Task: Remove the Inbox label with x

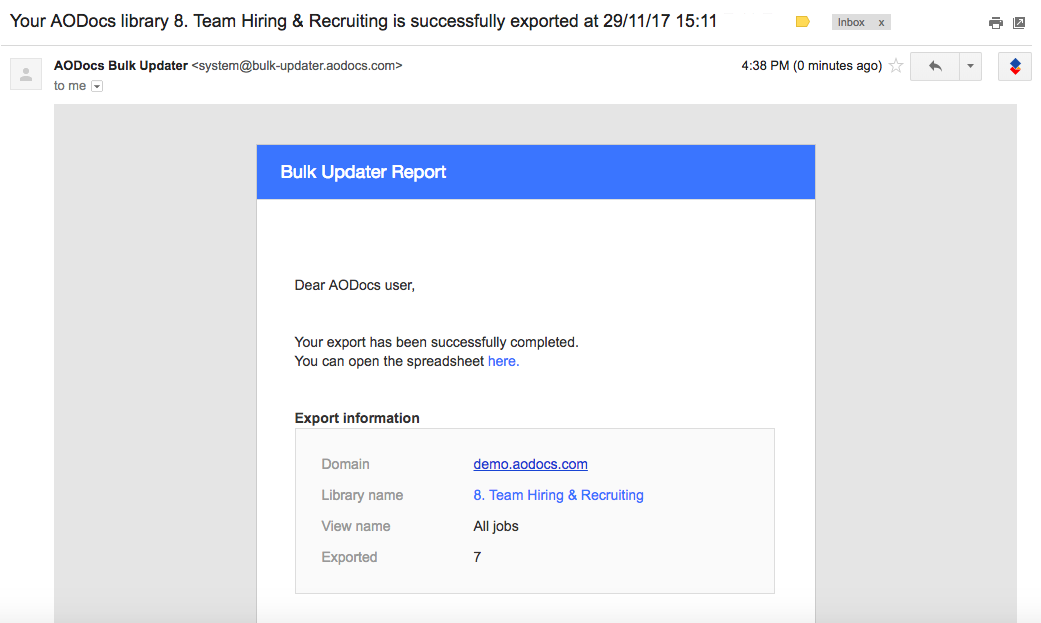Action: (881, 23)
